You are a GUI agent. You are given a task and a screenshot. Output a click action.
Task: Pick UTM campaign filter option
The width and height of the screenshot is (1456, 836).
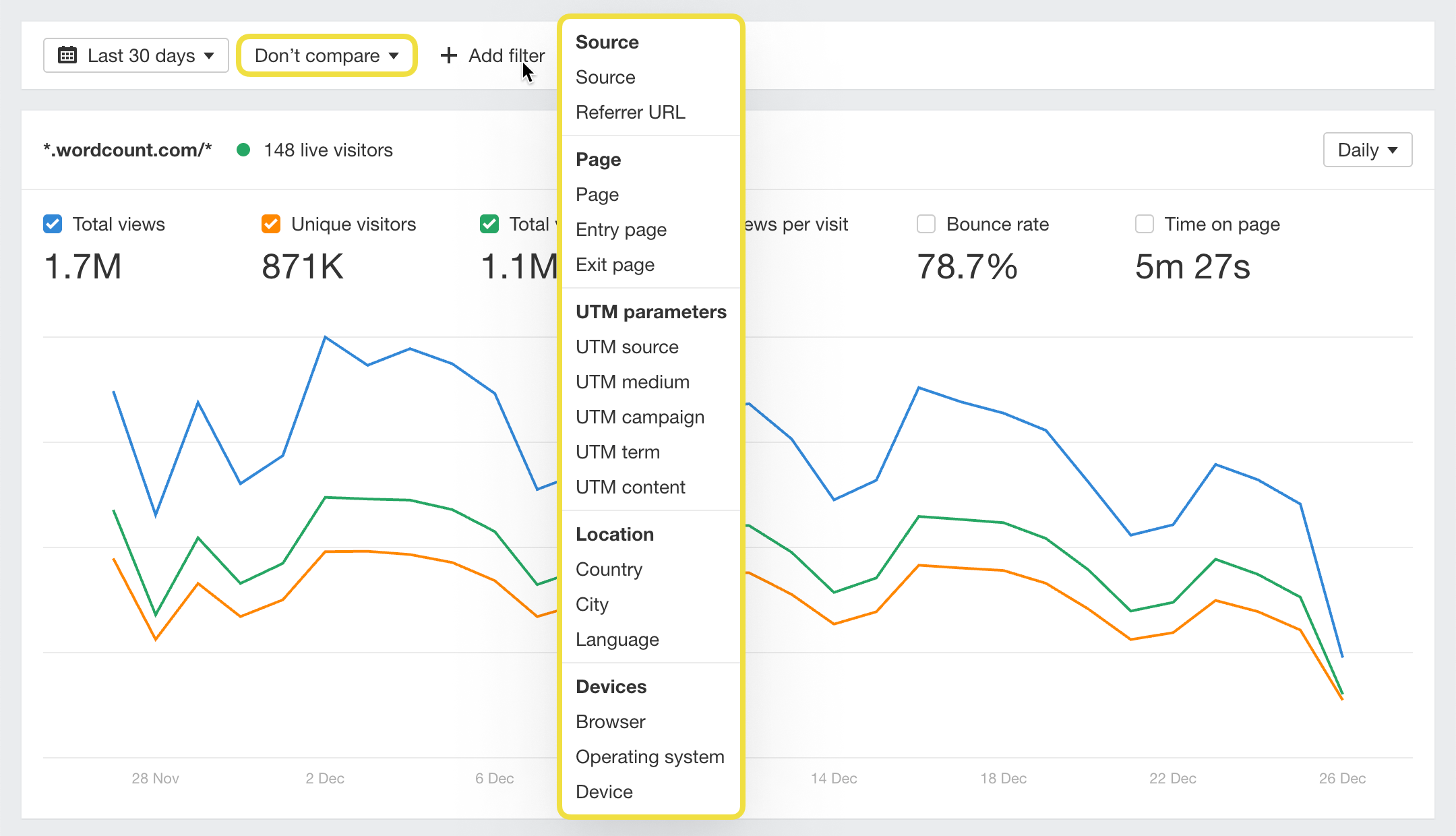click(x=640, y=417)
